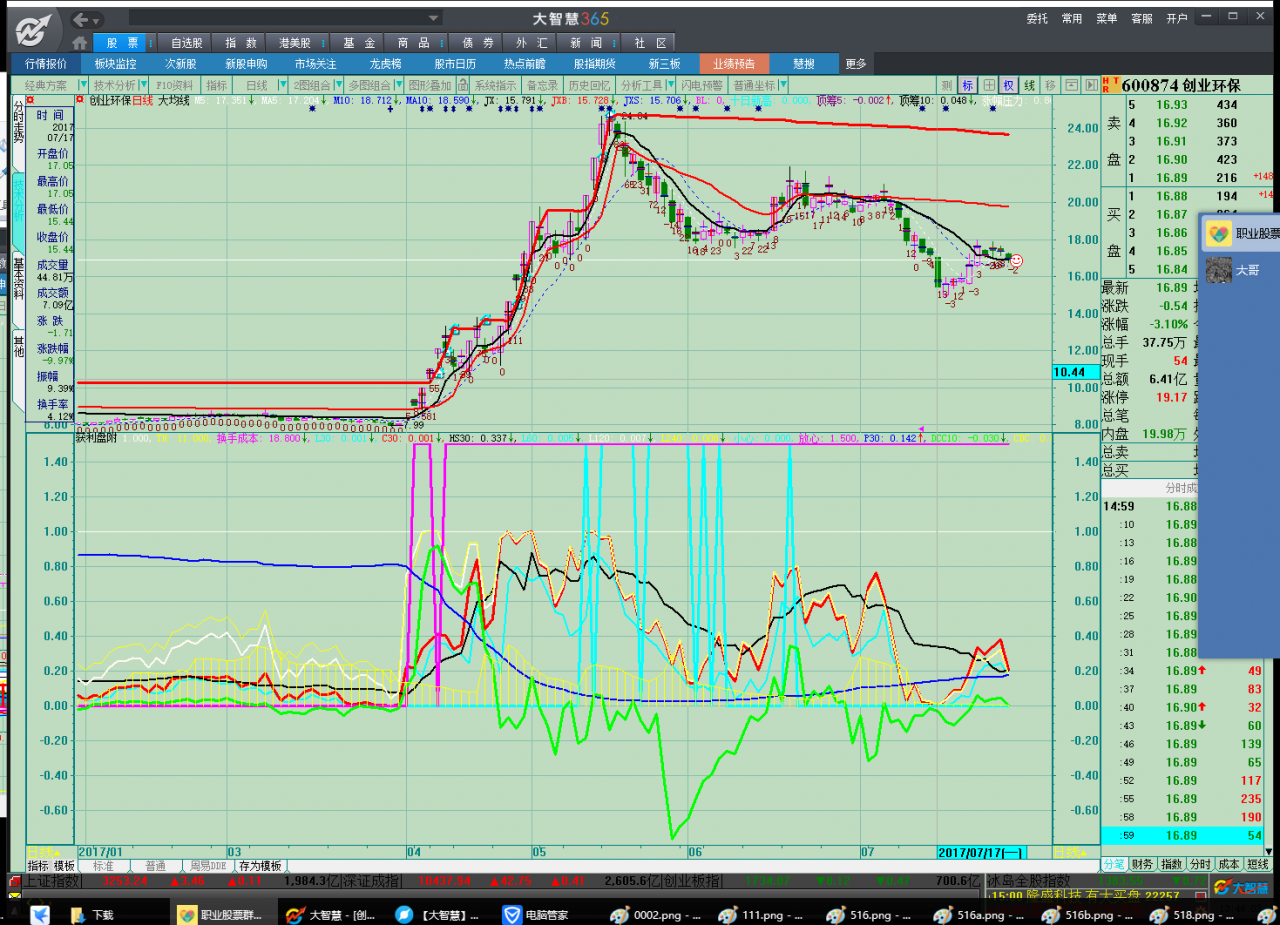The width and height of the screenshot is (1280, 925).
Task: Open the back-arrow history dropdown
Action: point(97,19)
